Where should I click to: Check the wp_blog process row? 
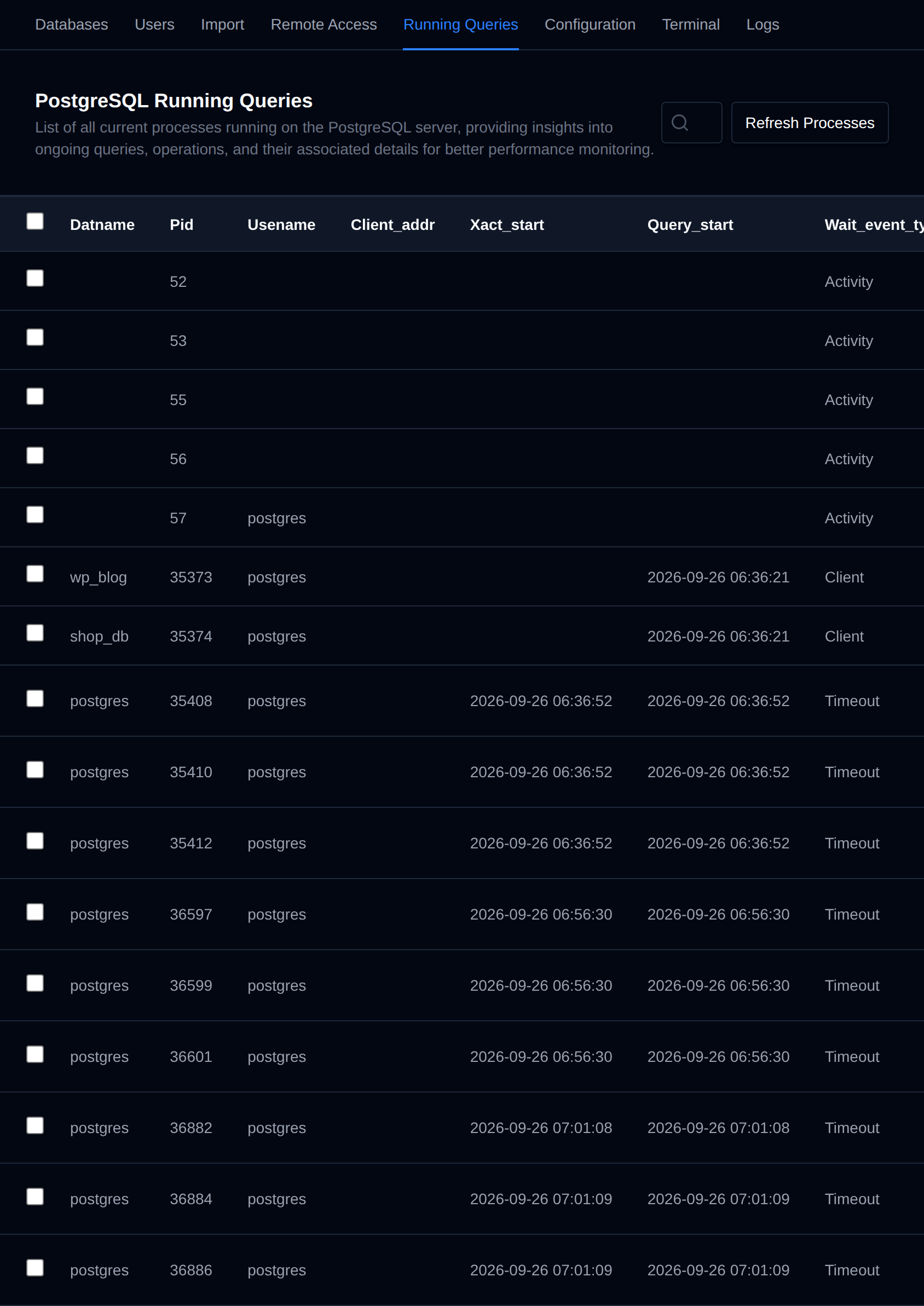[x=35, y=574]
